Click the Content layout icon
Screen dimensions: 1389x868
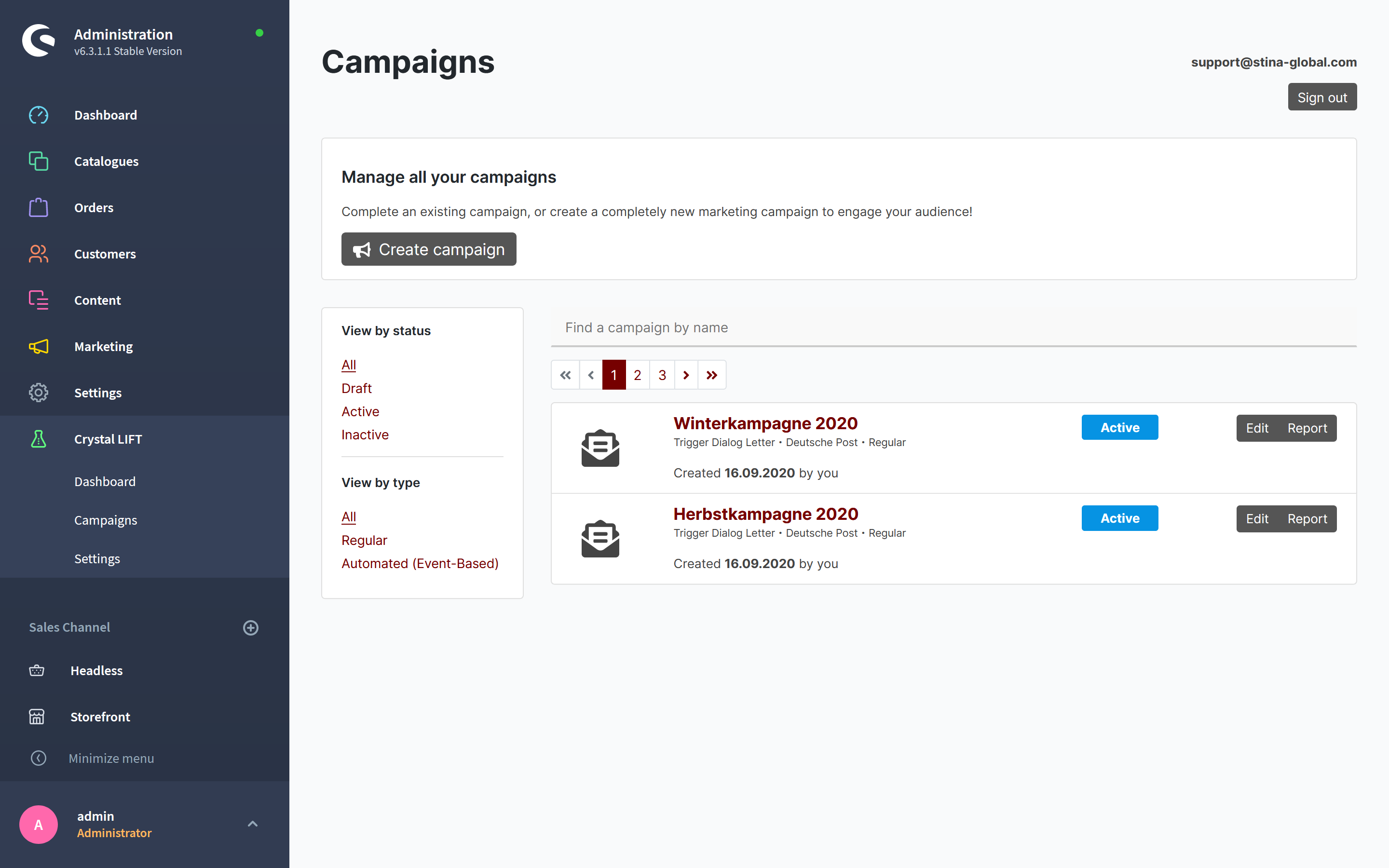pos(39,300)
